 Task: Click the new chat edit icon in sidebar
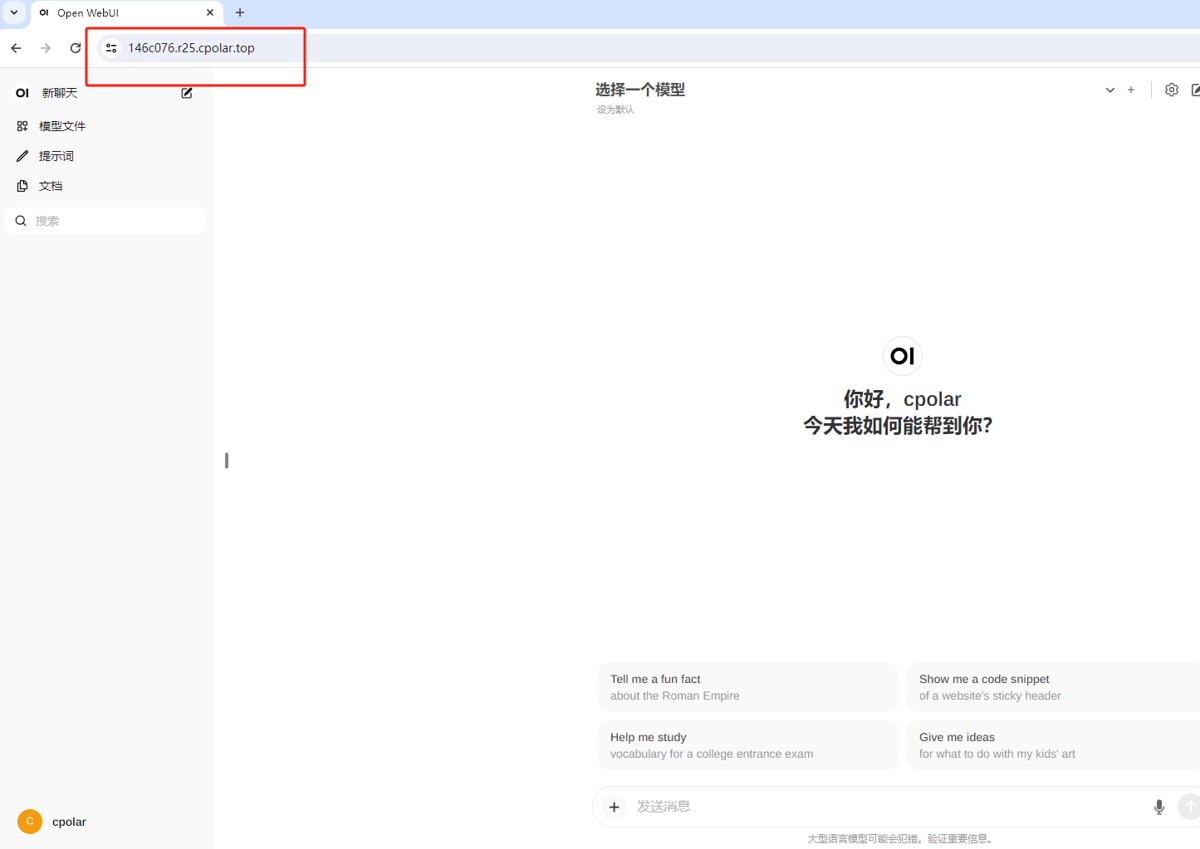[x=187, y=93]
